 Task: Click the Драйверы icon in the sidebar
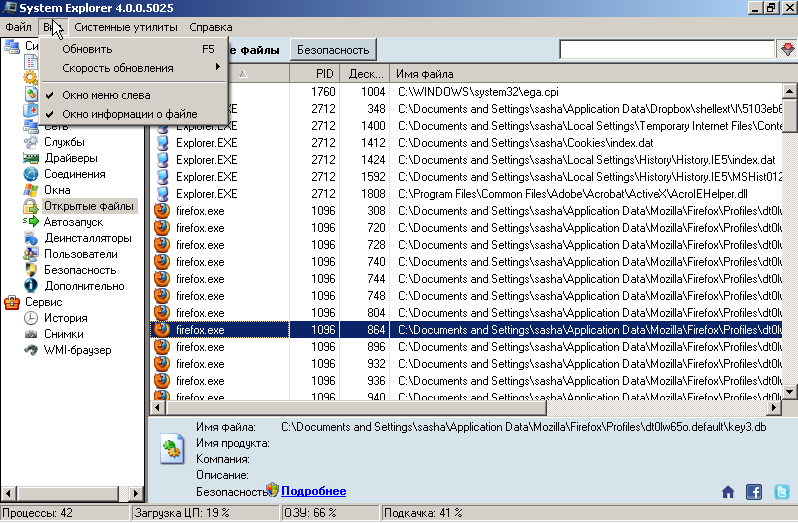(x=31, y=158)
